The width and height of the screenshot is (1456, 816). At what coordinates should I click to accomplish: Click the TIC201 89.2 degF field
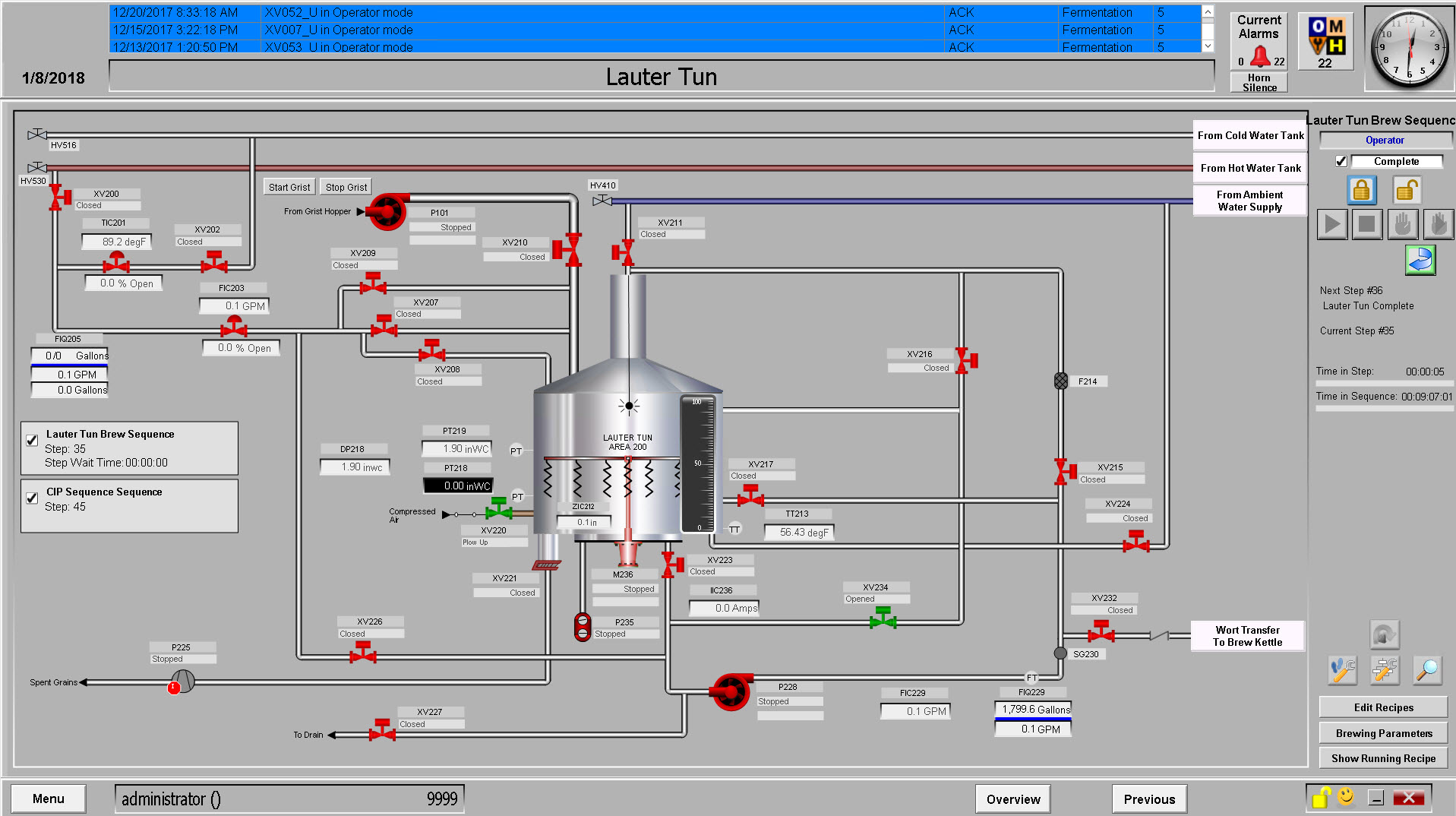point(117,242)
